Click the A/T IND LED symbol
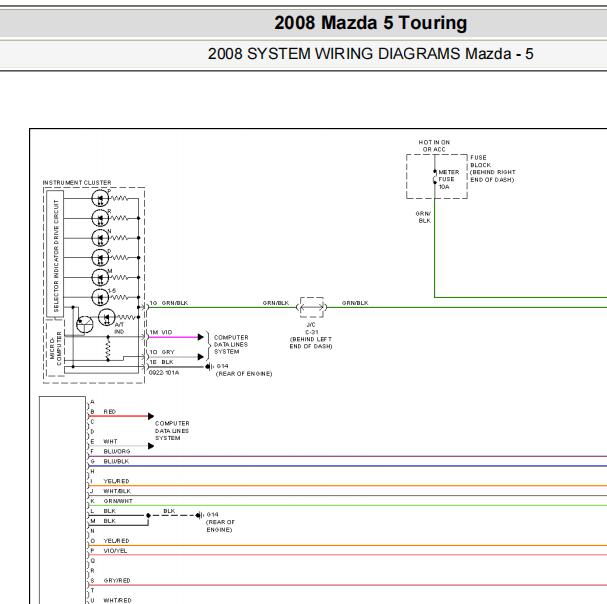 click(x=106, y=317)
